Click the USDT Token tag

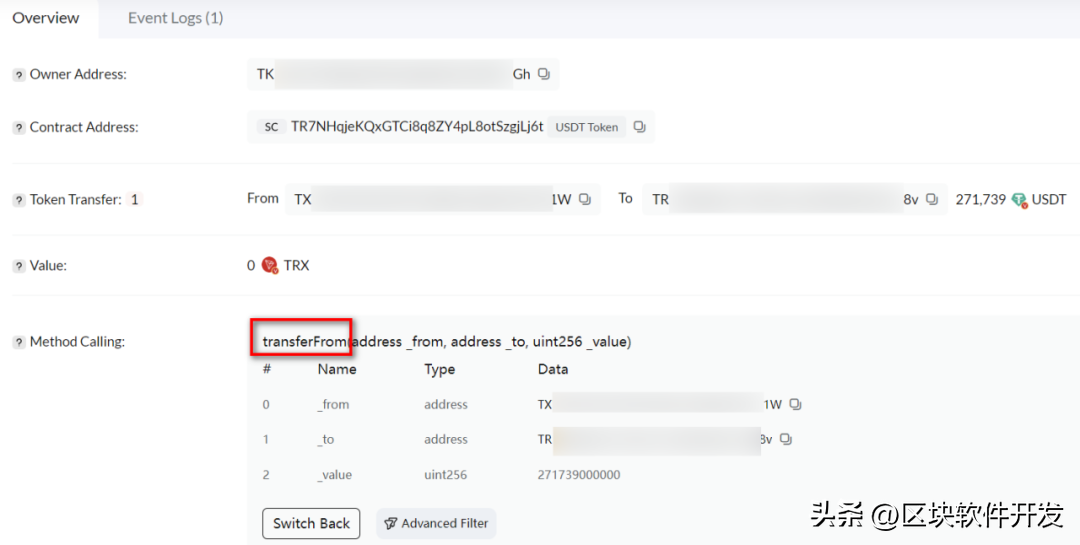587,127
